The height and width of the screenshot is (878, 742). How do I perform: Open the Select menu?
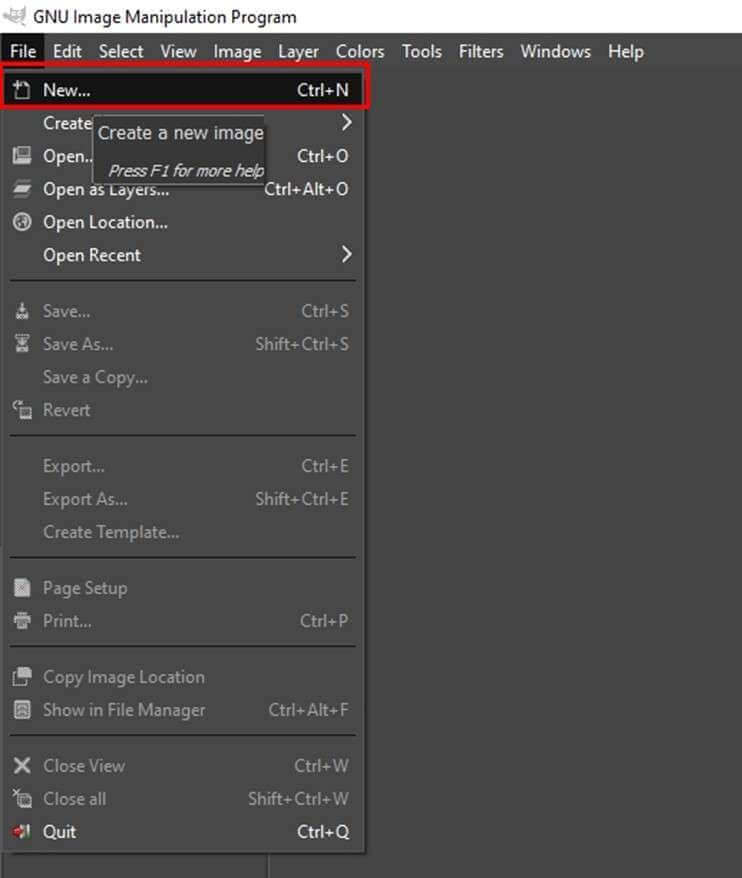(121, 52)
